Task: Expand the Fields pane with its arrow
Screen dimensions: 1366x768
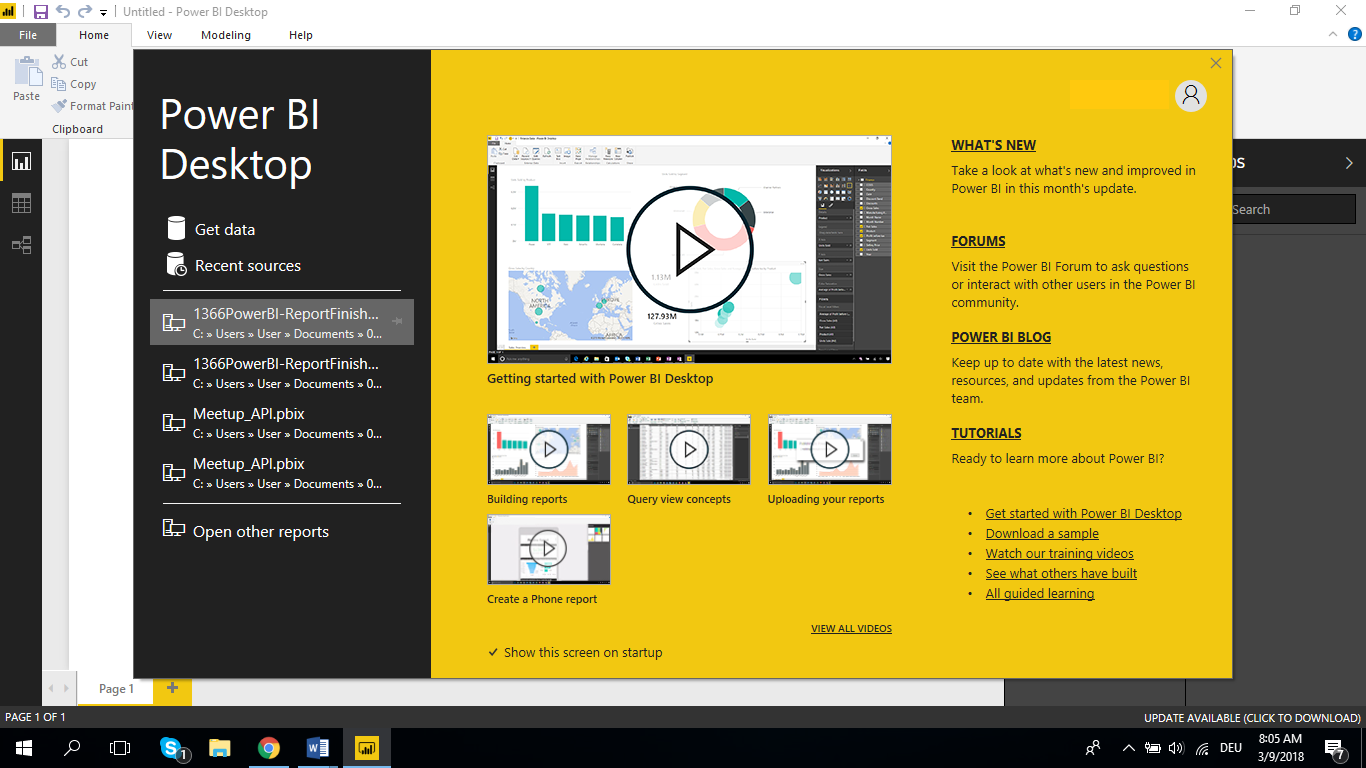Action: pyautogui.click(x=1349, y=161)
